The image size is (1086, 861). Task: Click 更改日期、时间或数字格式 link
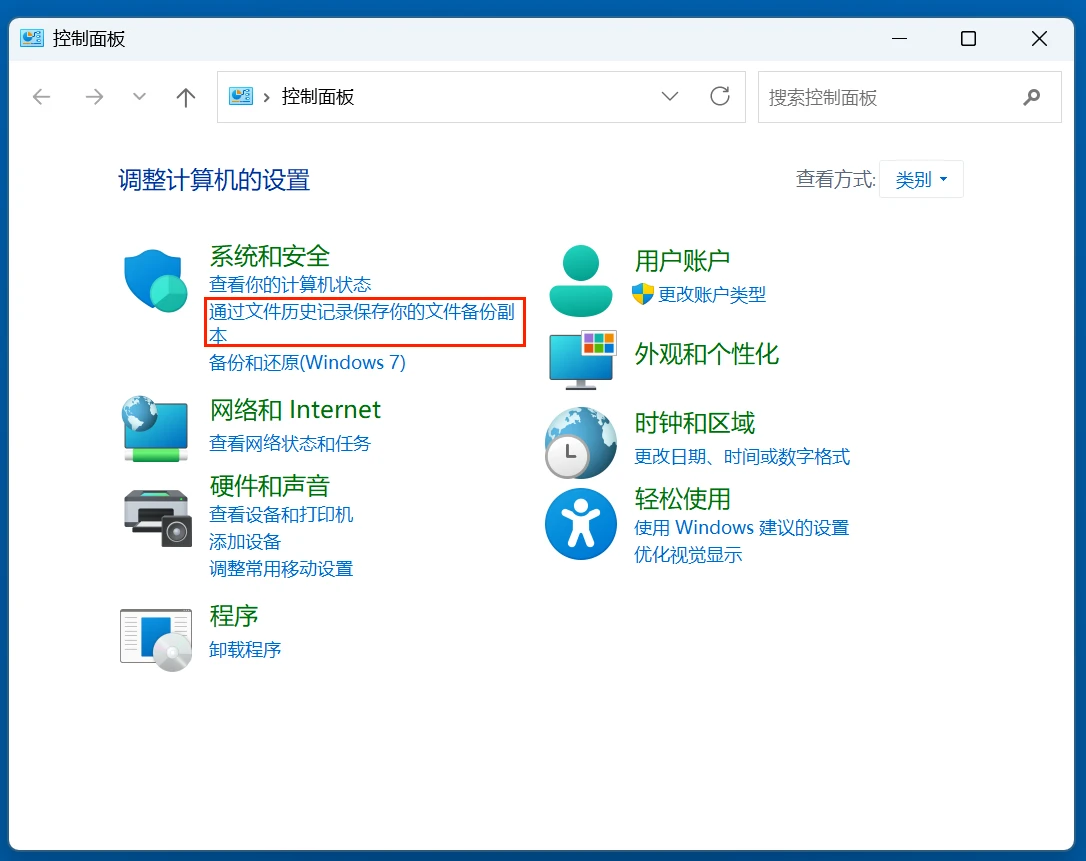742,456
